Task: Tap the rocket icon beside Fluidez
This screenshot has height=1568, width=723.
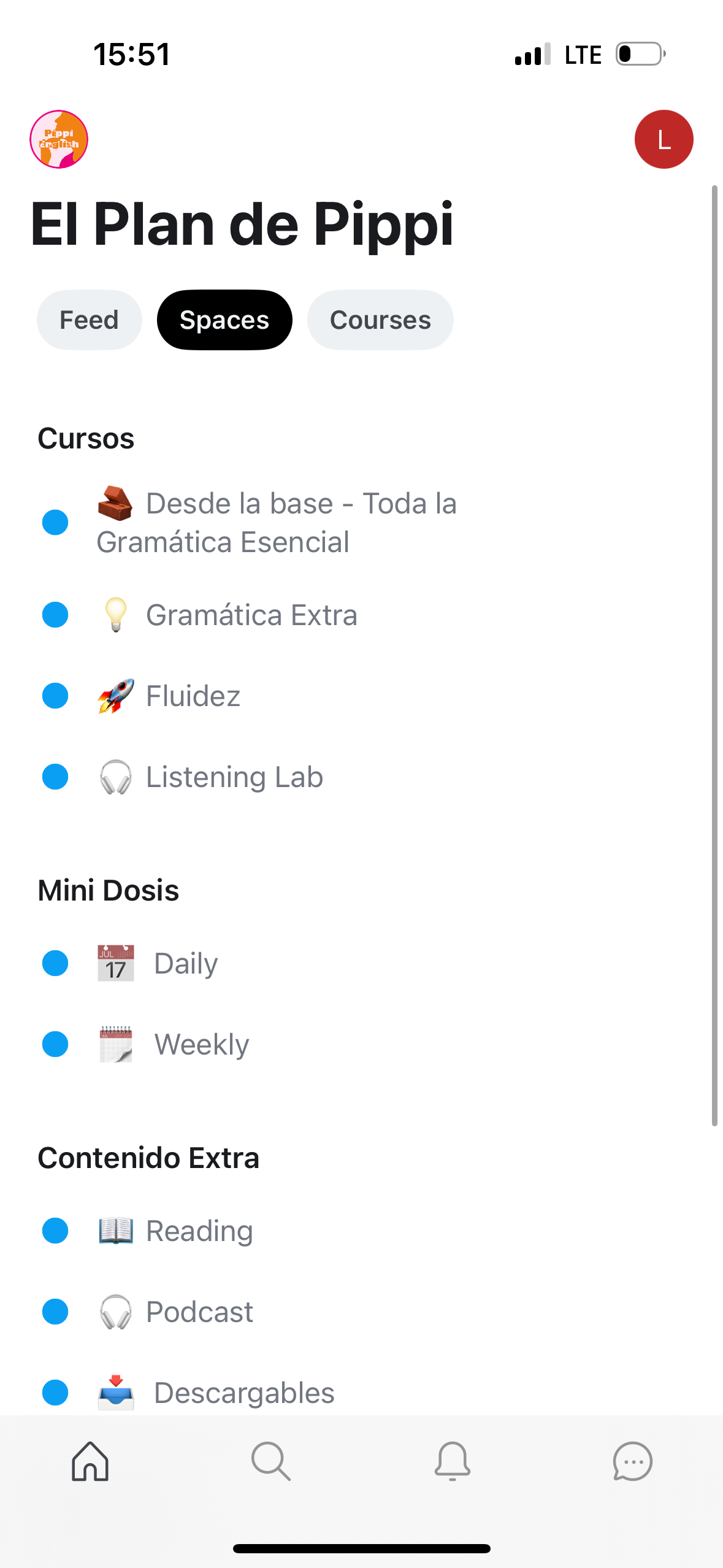Action: (x=115, y=696)
